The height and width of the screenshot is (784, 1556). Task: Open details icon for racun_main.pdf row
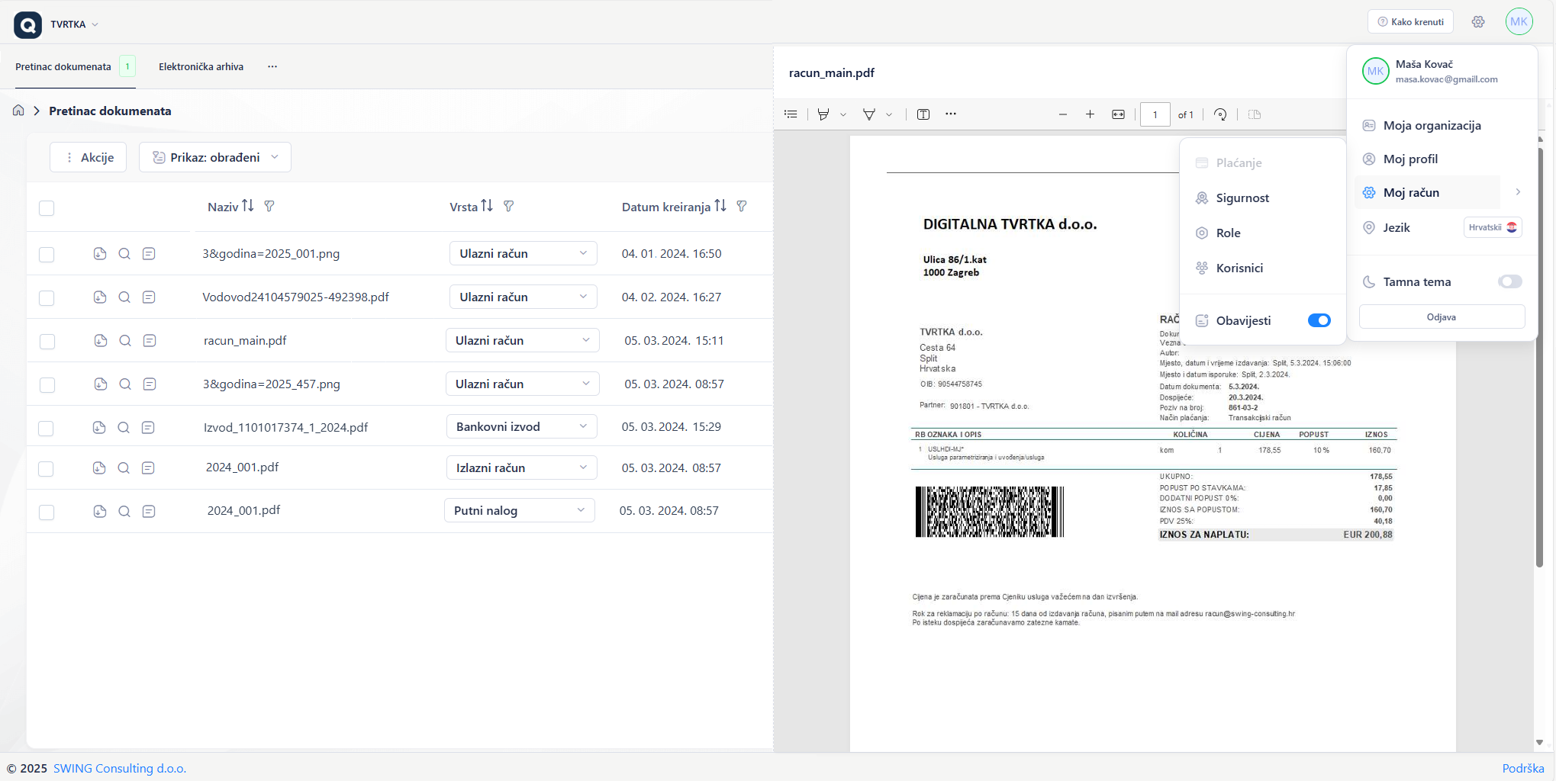[150, 340]
